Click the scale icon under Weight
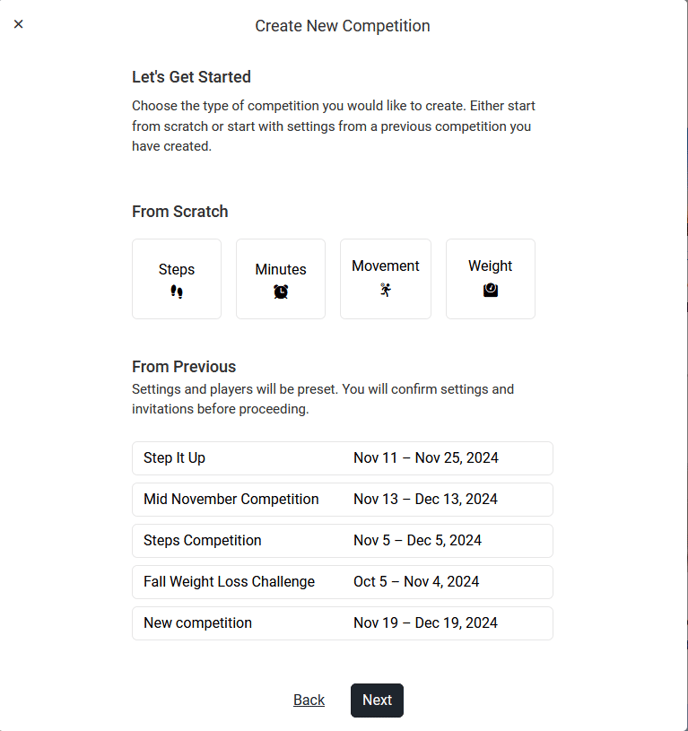This screenshot has height=731, width=688. coord(490,290)
